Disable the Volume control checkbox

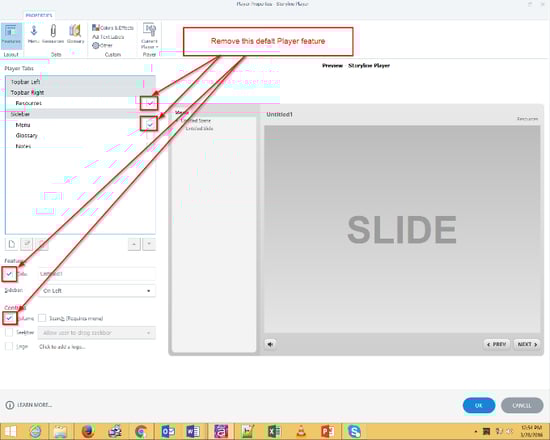coord(9,318)
